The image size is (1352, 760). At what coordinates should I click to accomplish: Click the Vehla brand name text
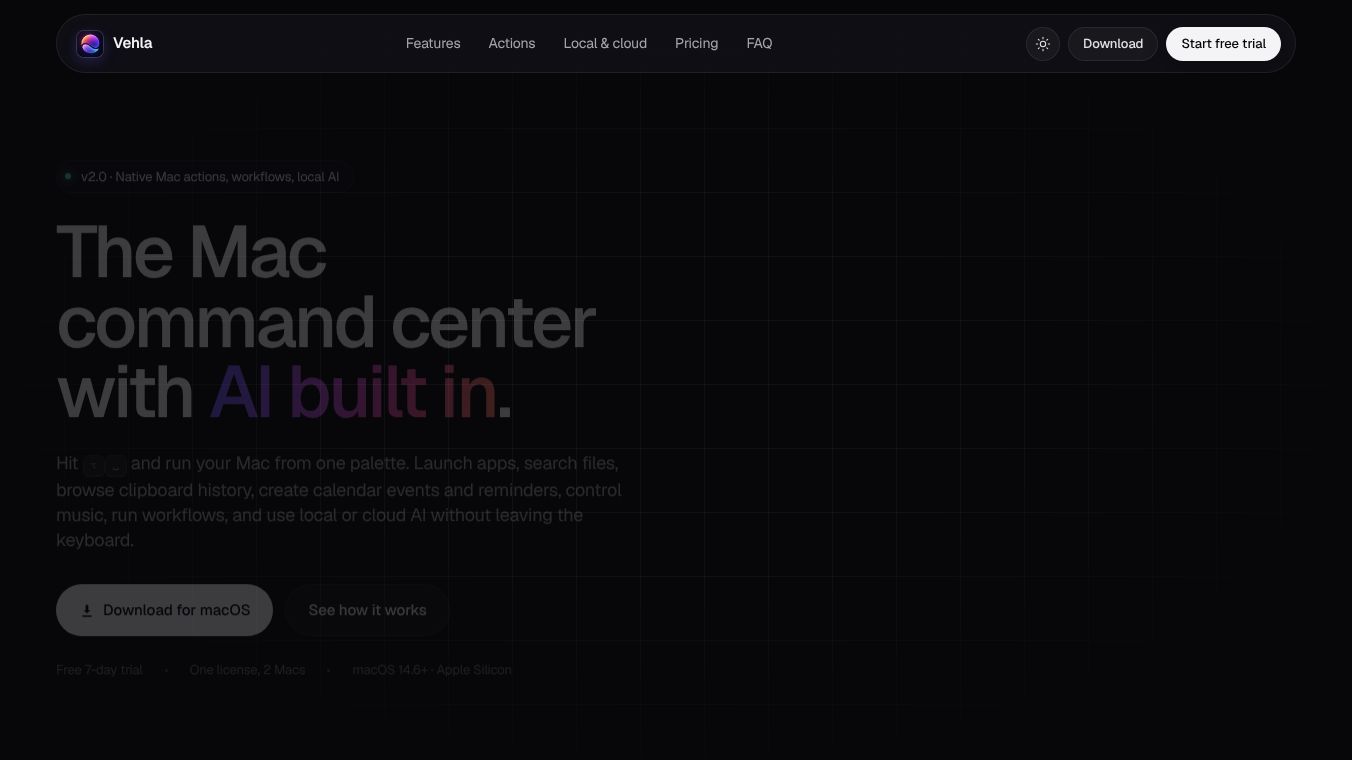[x=132, y=44]
